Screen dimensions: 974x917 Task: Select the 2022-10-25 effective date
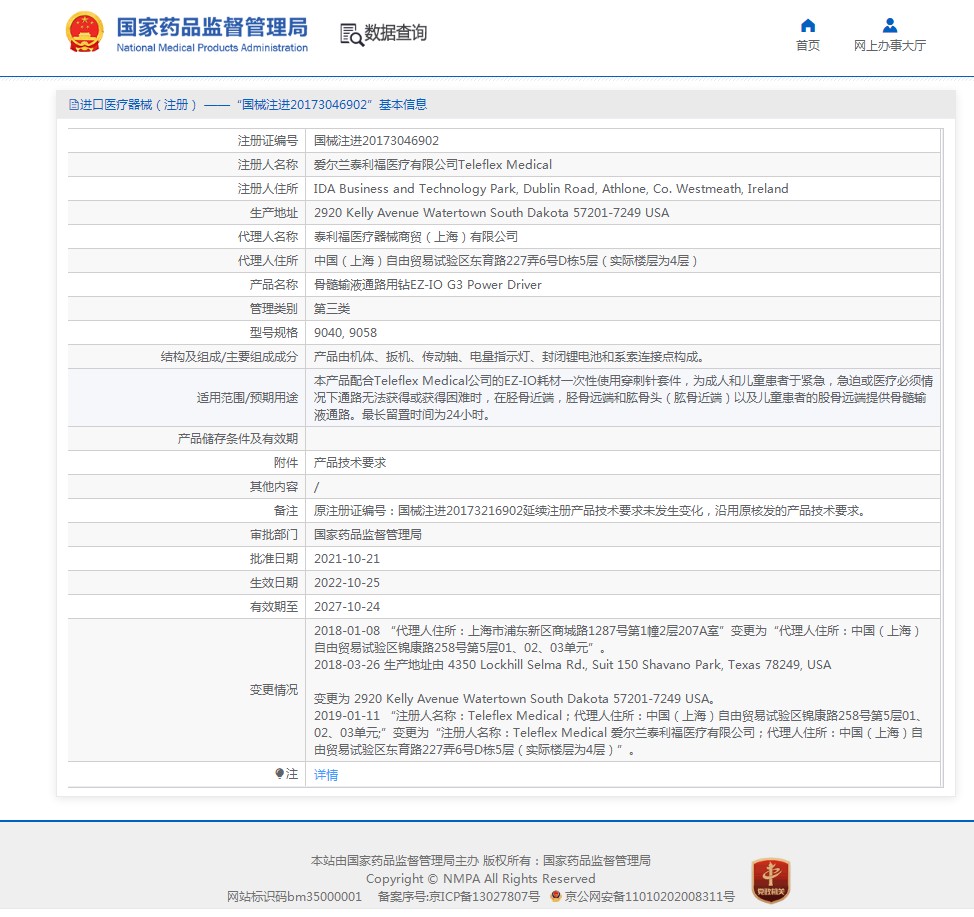click(347, 583)
